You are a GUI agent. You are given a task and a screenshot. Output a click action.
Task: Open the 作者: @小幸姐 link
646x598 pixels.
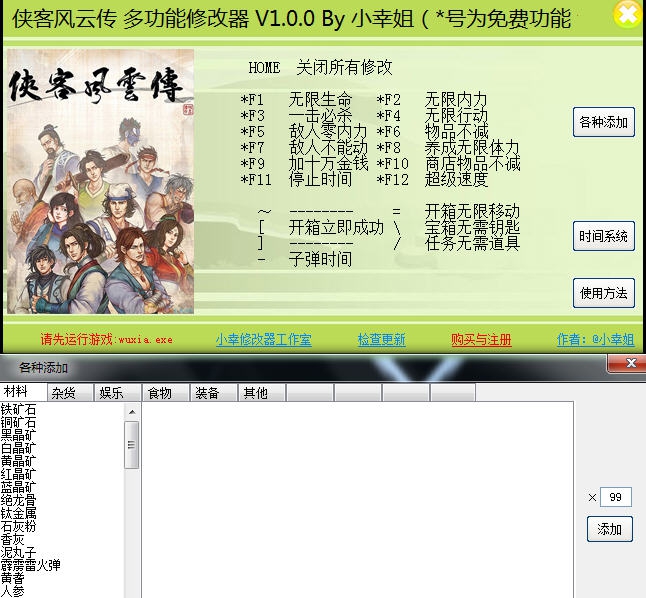[x=595, y=340]
